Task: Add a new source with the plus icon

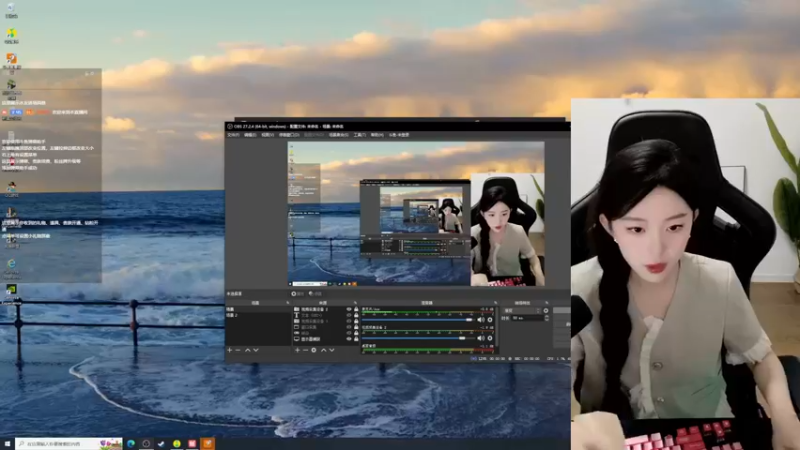Action: coord(297,350)
